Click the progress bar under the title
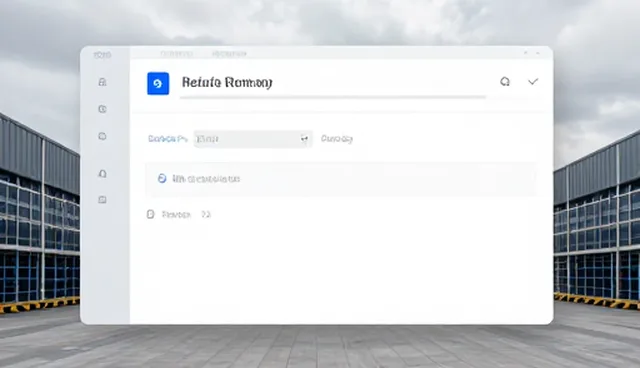The height and width of the screenshot is (368, 640). (333, 97)
